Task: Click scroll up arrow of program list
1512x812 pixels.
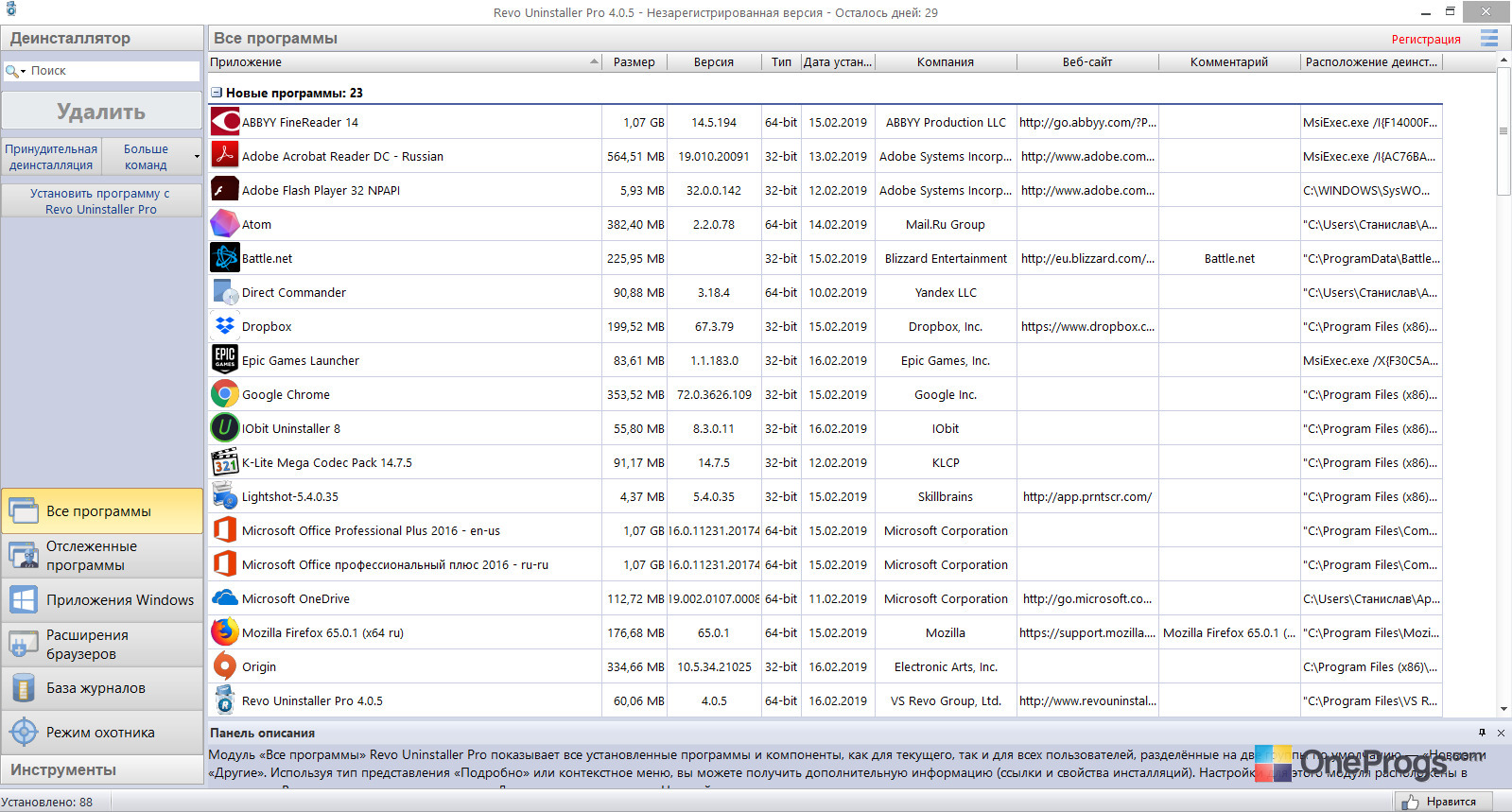Action: pyautogui.click(x=1503, y=60)
